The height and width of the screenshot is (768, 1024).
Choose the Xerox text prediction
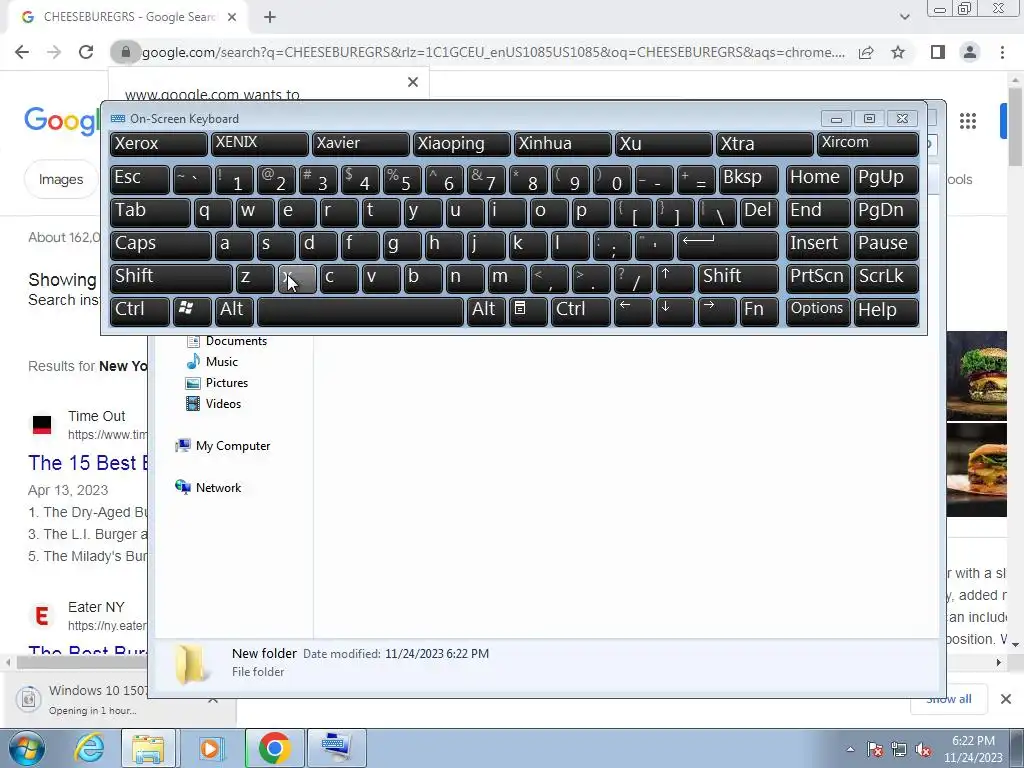158,144
